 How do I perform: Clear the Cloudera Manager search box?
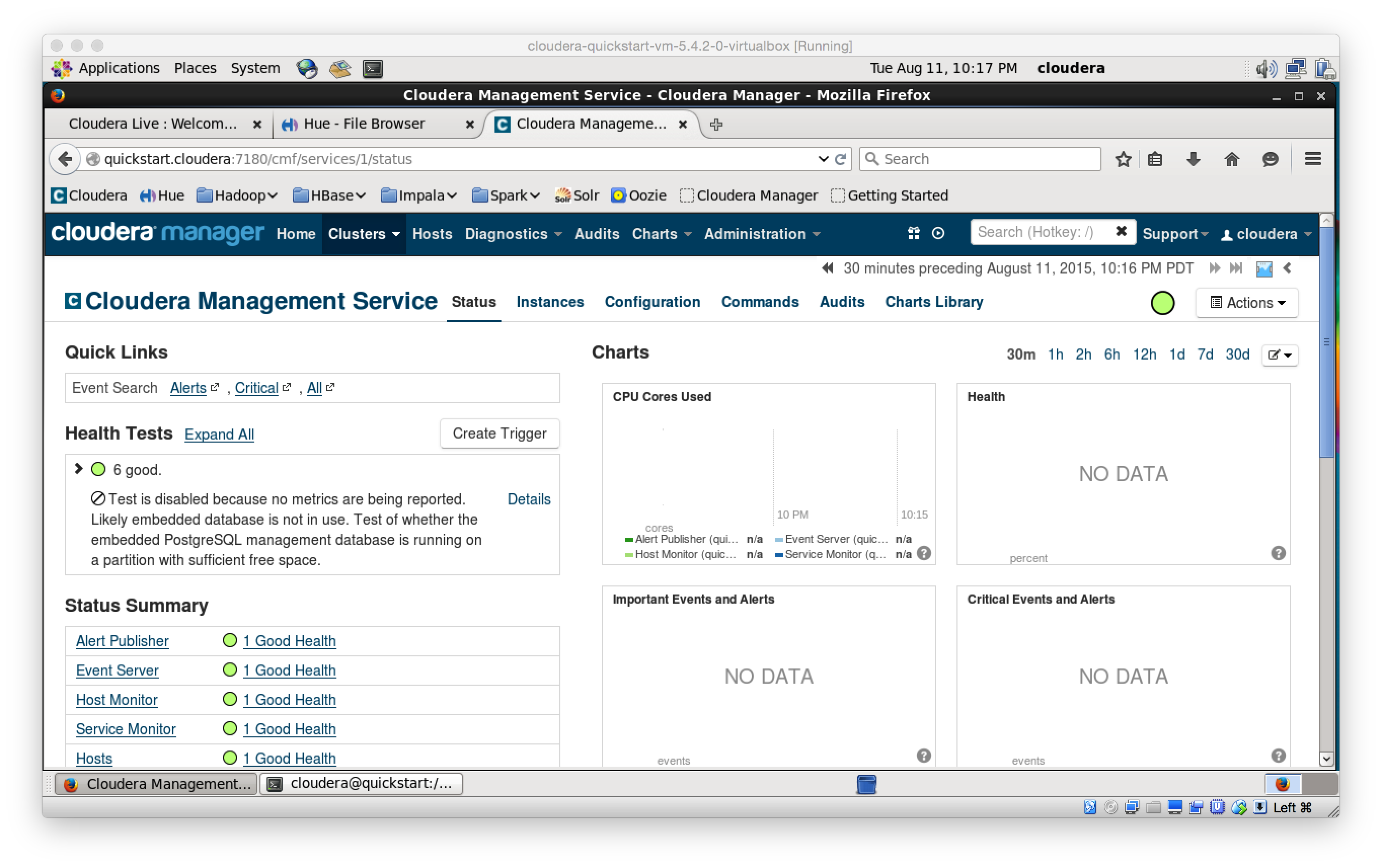[x=1121, y=231]
